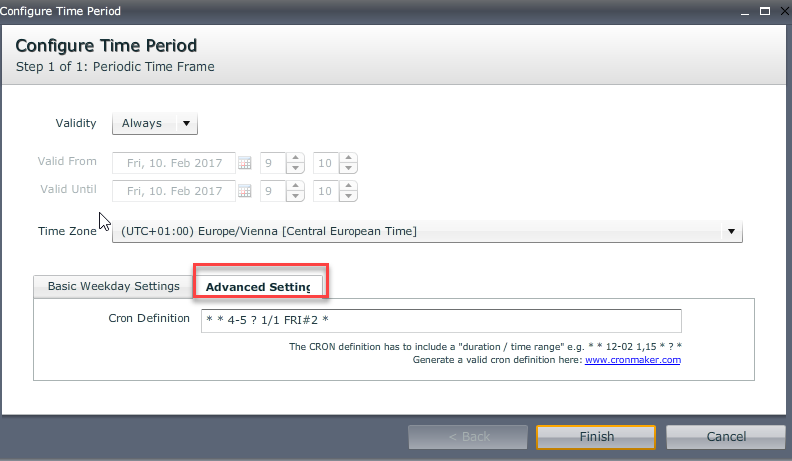Expand the Time Zone dropdown list

coord(732,232)
